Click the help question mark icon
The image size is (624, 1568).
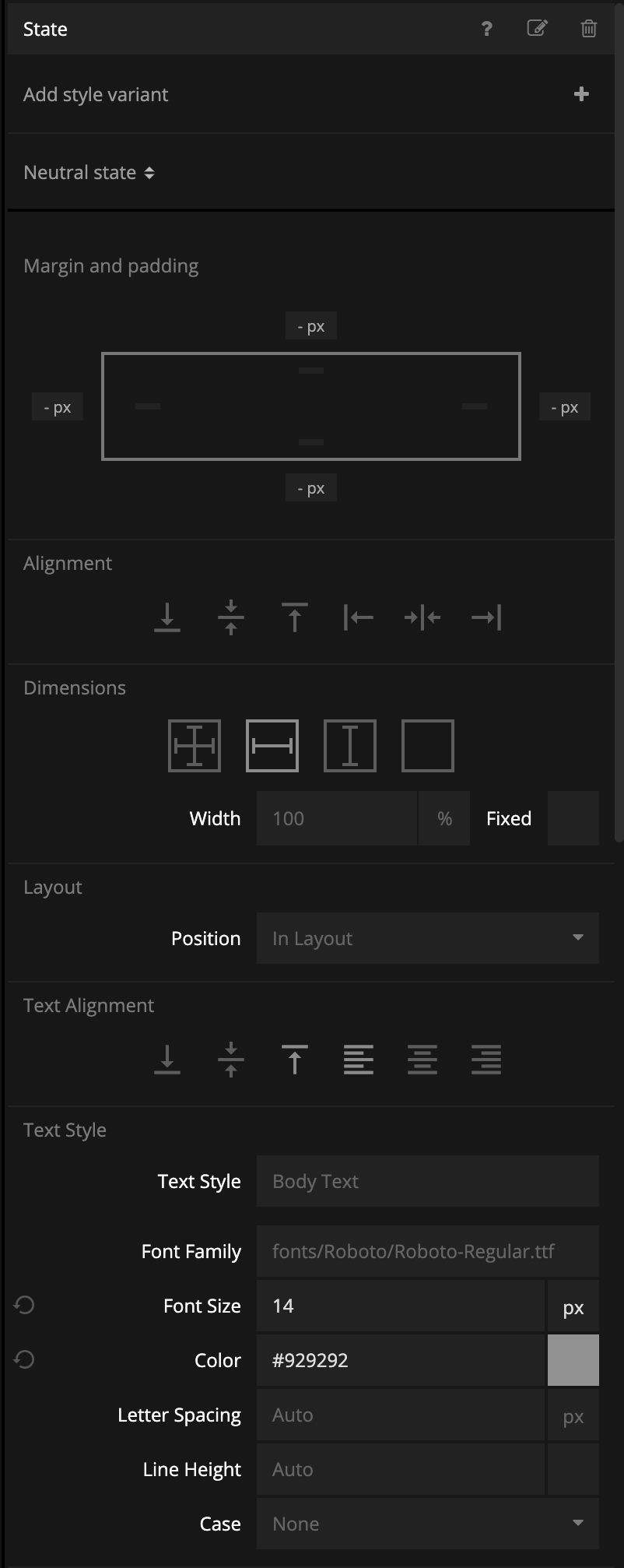tap(486, 29)
